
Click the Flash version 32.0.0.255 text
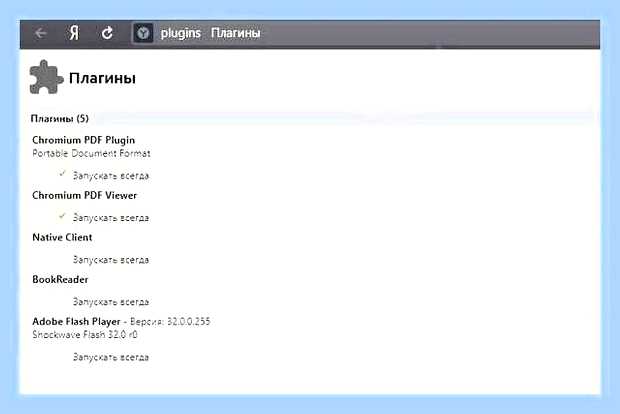click(x=170, y=321)
